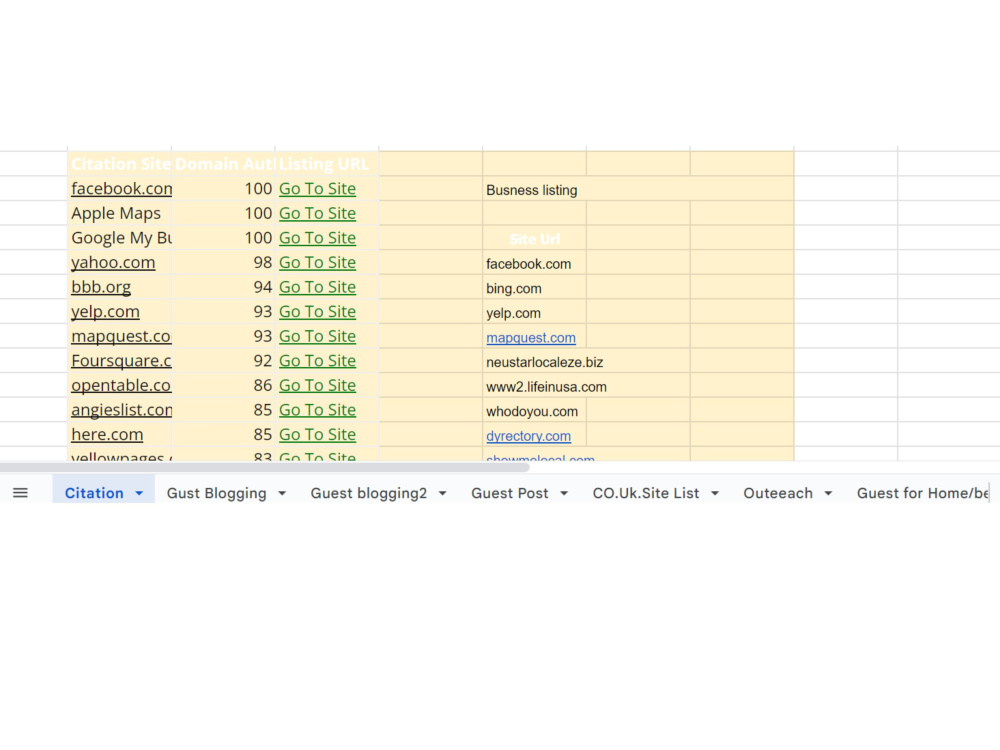This screenshot has height=750, width=1000.
Task: Open the Outeeach tab dropdown arrow
Action: point(828,493)
